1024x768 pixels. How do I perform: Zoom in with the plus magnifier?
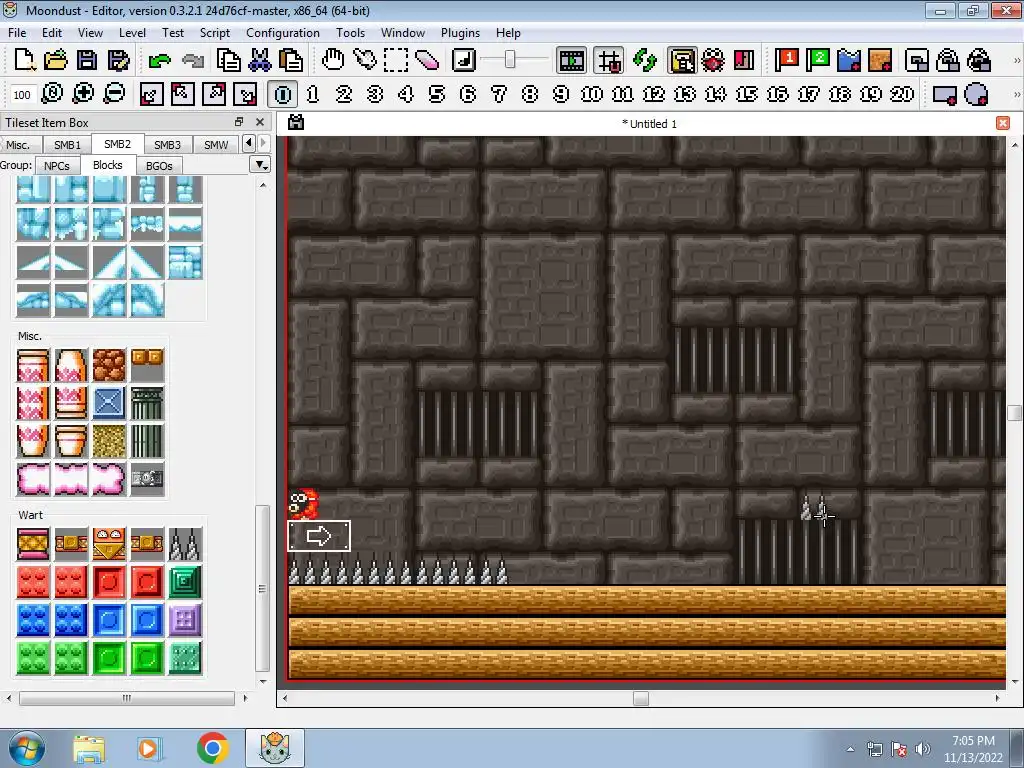coord(83,94)
